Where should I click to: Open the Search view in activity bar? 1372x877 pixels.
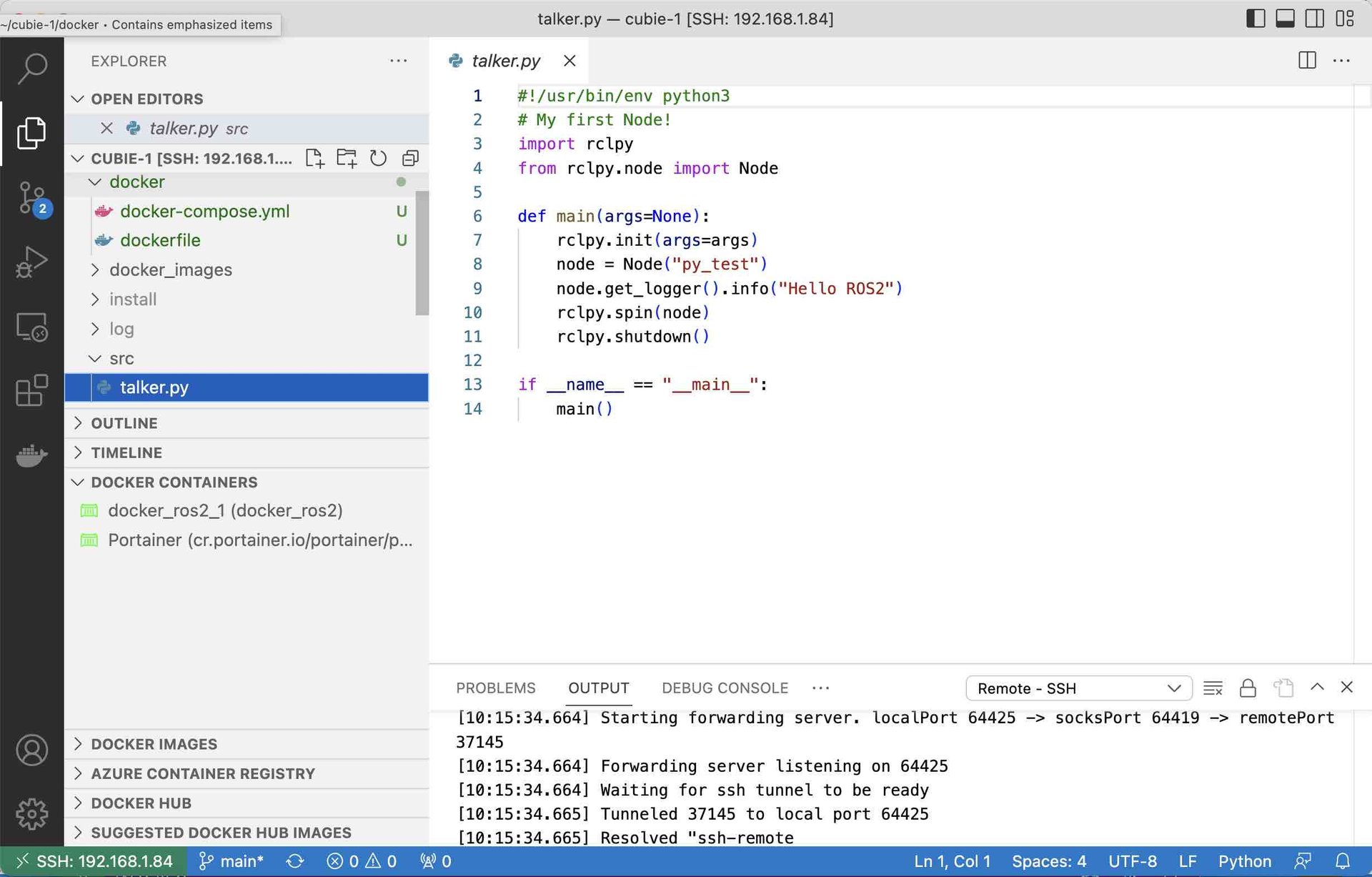[x=32, y=69]
